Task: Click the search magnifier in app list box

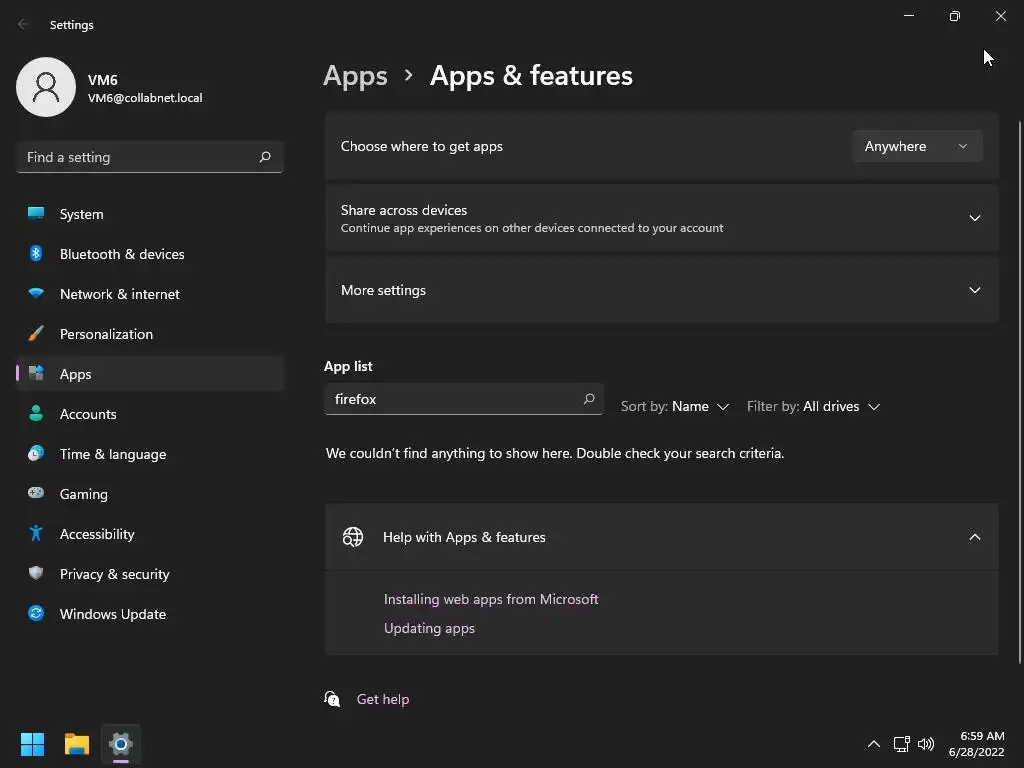Action: [589, 399]
